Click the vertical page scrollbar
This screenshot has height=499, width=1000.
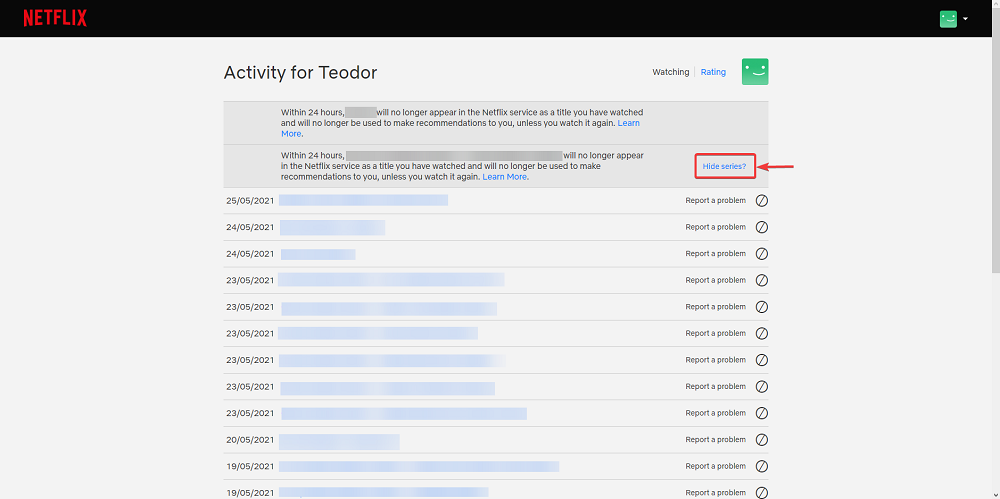pyautogui.click(x=994, y=150)
